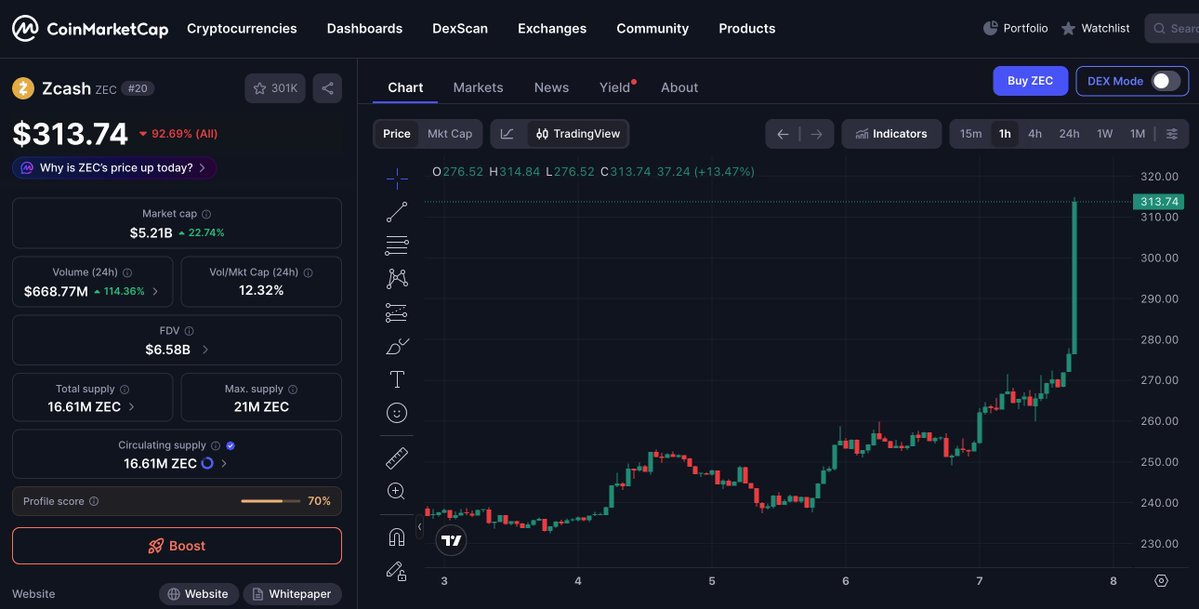1199x609 pixels.
Task: Click the FDV info icon
Action: coord(189,331)
